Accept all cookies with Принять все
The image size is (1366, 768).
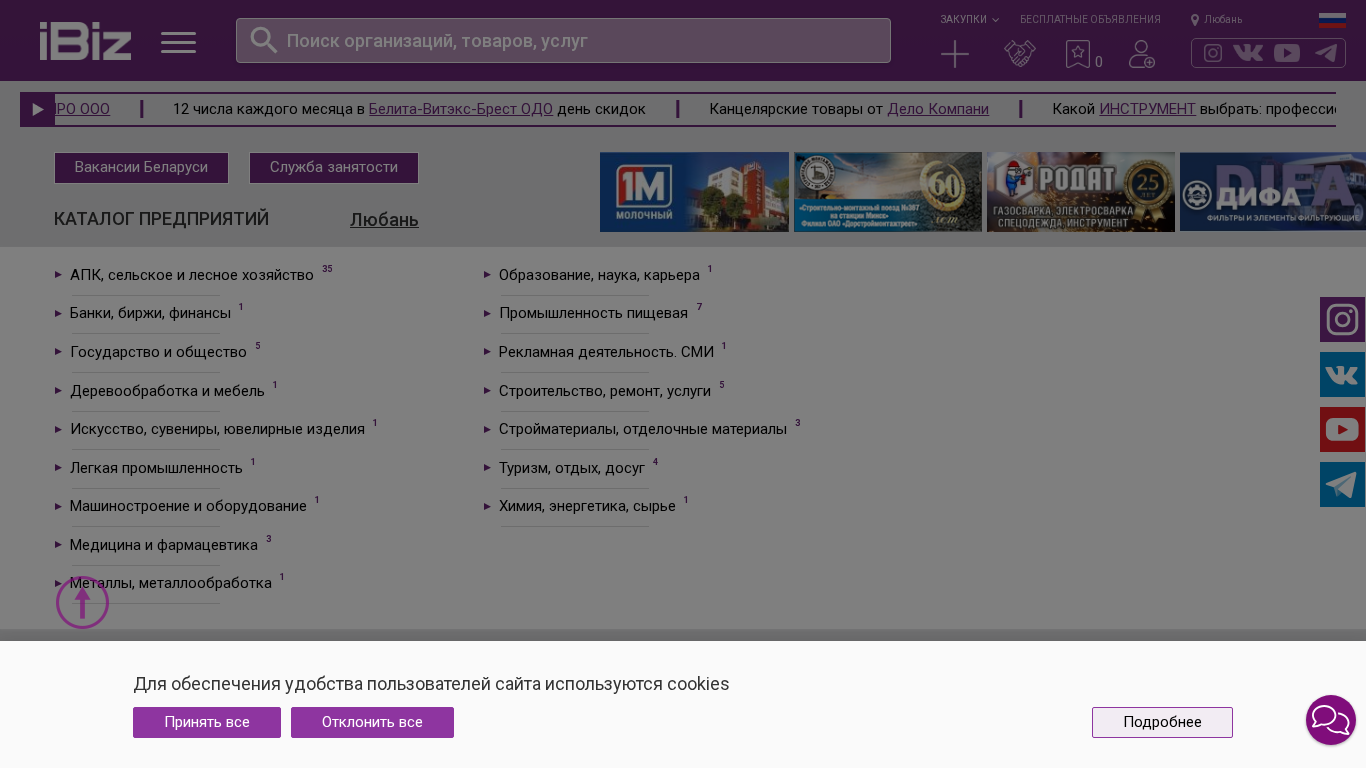207,722
